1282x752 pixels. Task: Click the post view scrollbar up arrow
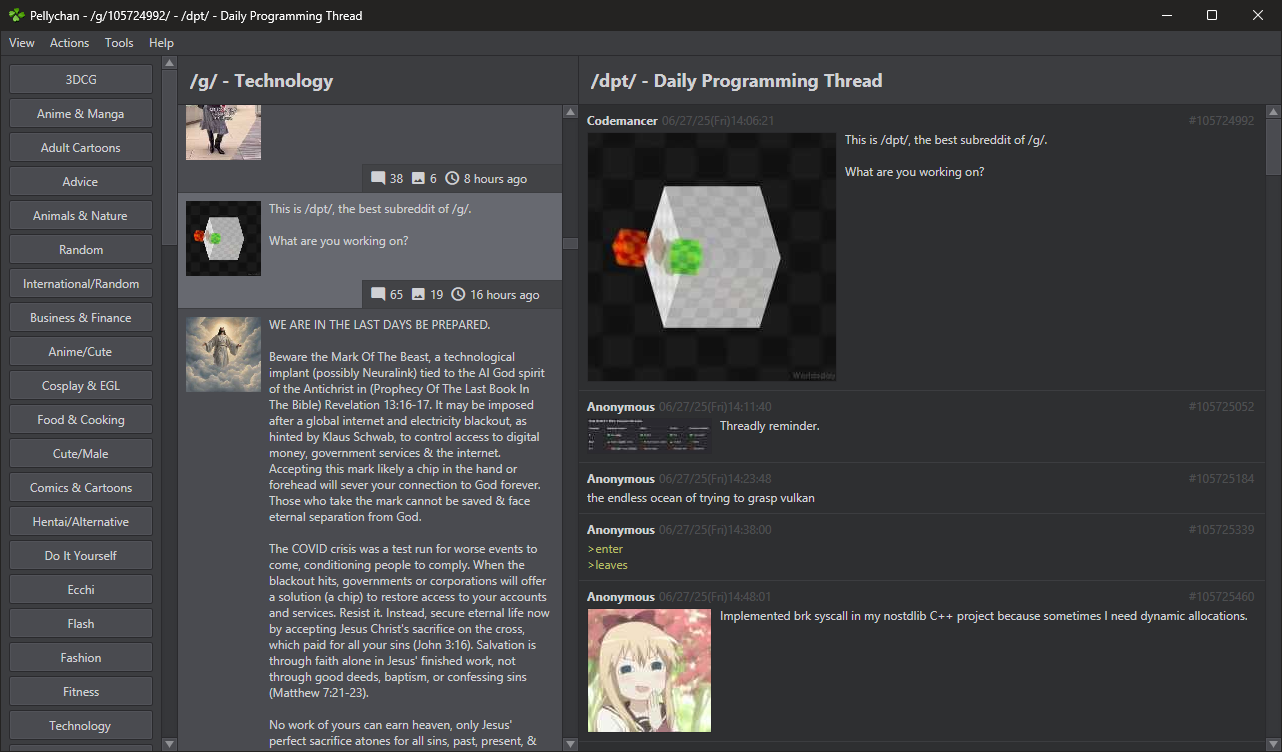point(1273,113)
